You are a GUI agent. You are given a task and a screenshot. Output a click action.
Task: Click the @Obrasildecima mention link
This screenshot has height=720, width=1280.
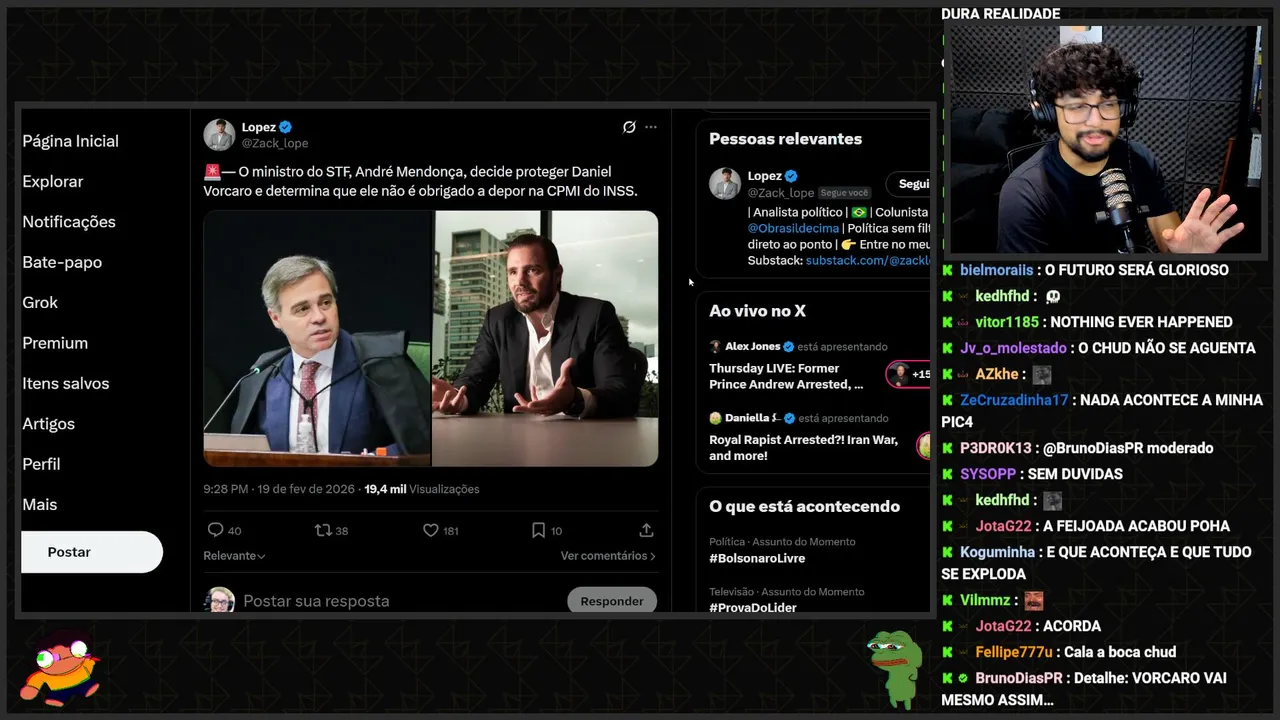click(x=793, y=228)
